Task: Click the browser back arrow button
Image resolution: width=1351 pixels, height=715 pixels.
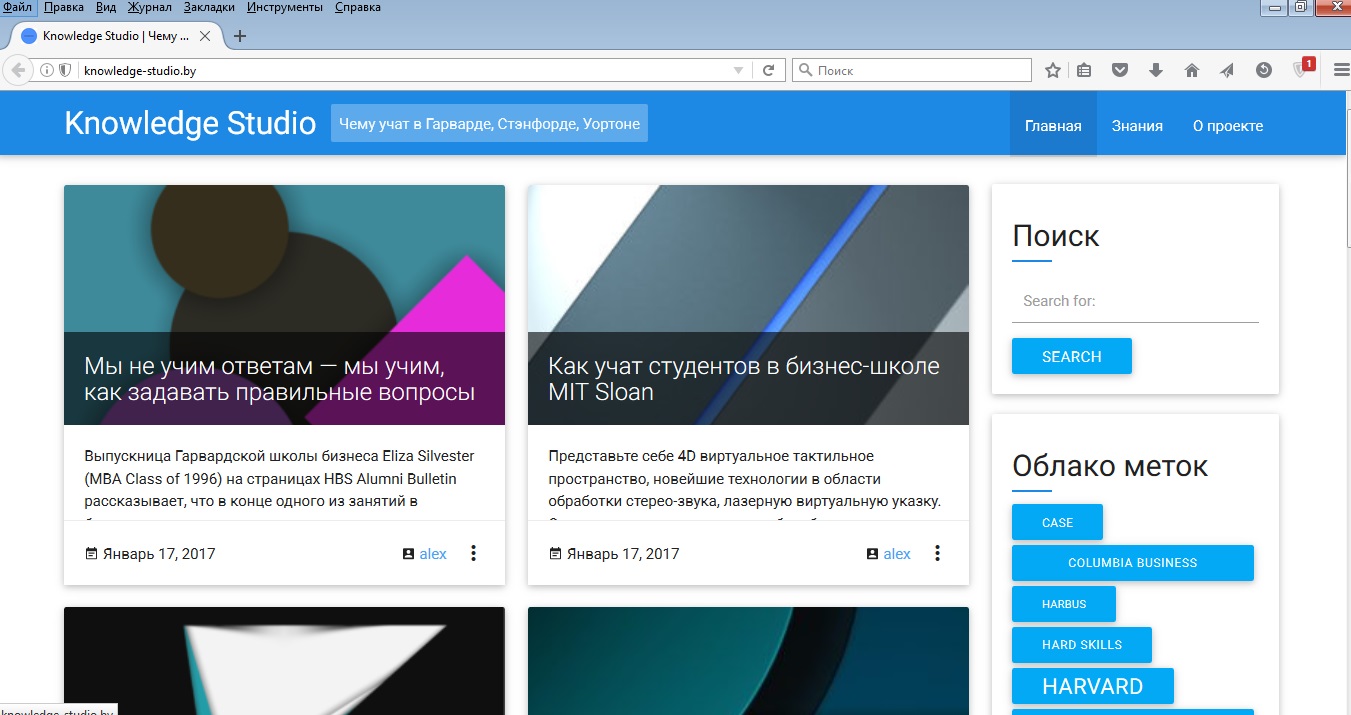Action: pyautogui.click(x=18, y=70)
